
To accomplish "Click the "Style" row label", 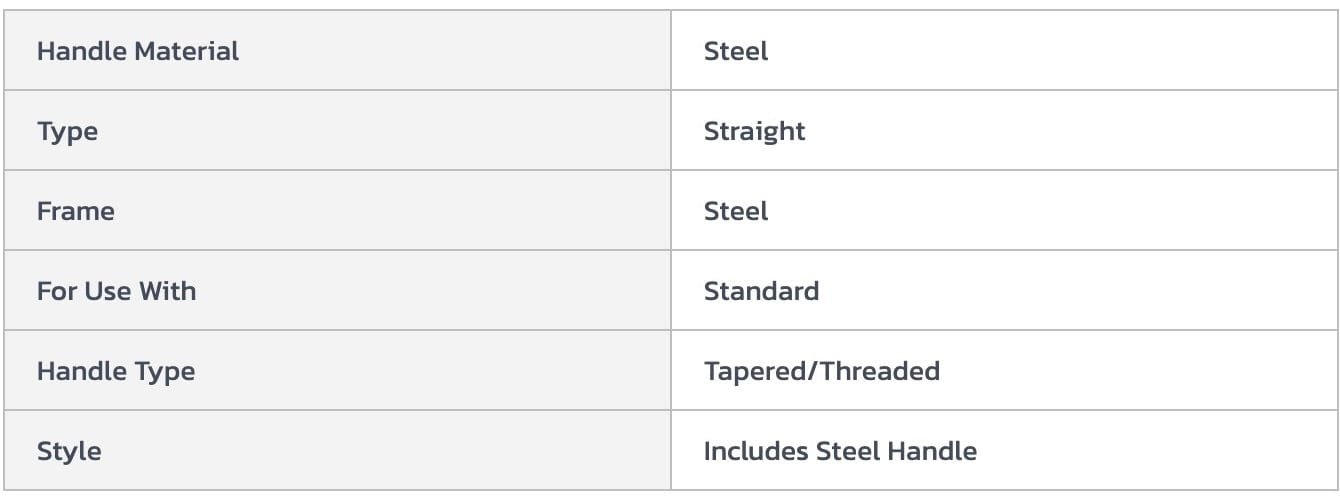I will pyautogui.click(x=69, y=451).
